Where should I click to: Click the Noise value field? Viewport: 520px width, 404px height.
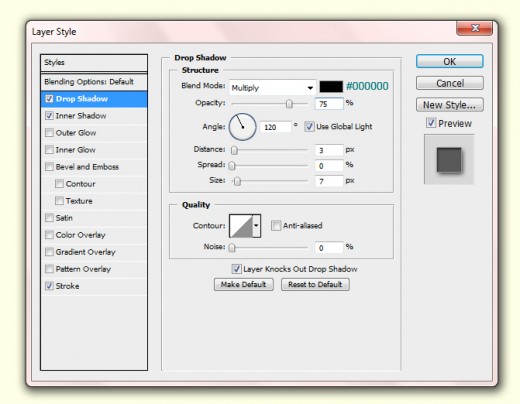329,248
